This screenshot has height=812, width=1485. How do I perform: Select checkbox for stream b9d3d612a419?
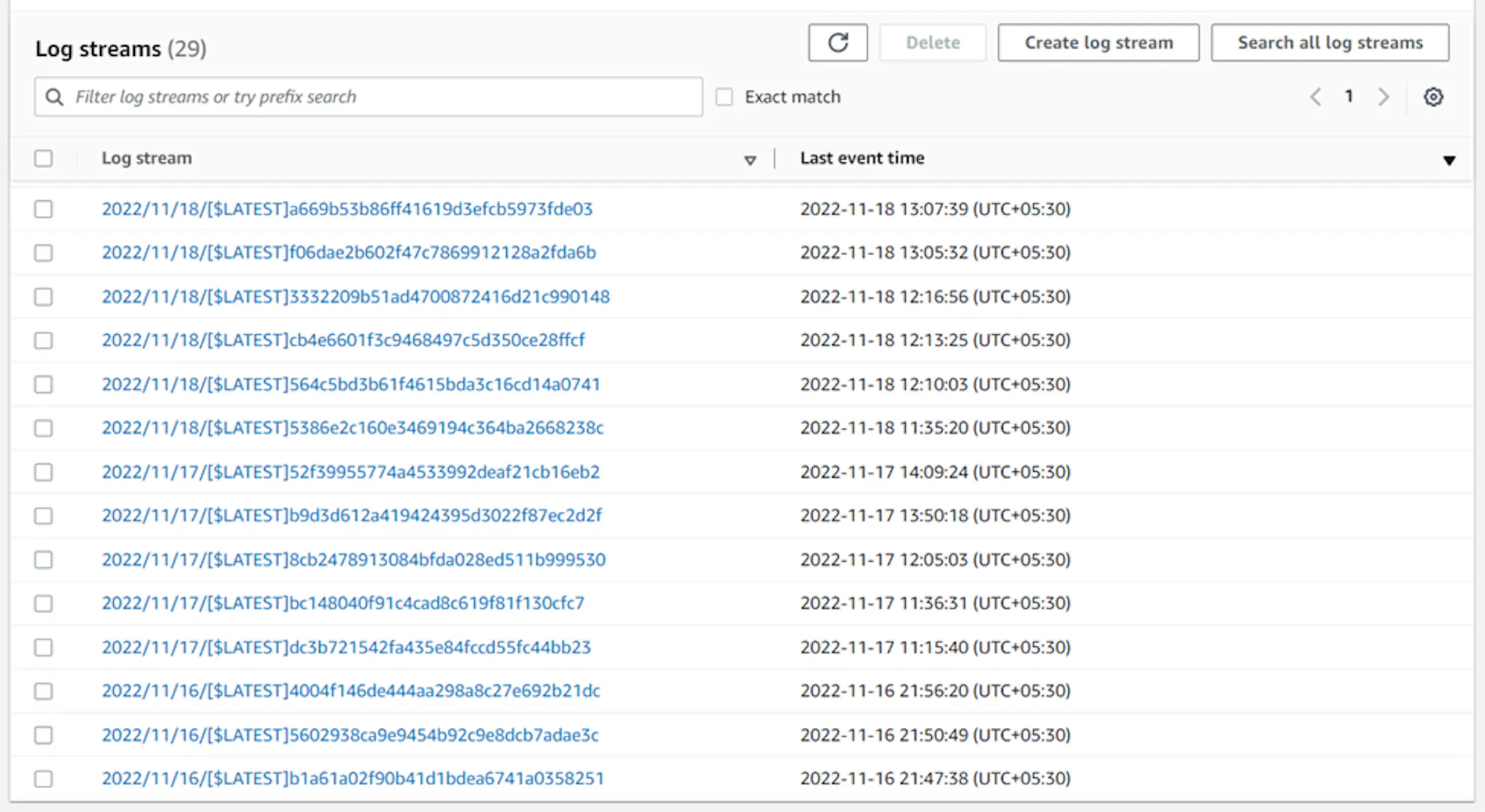pyautogui.click(x=44, y=515)
